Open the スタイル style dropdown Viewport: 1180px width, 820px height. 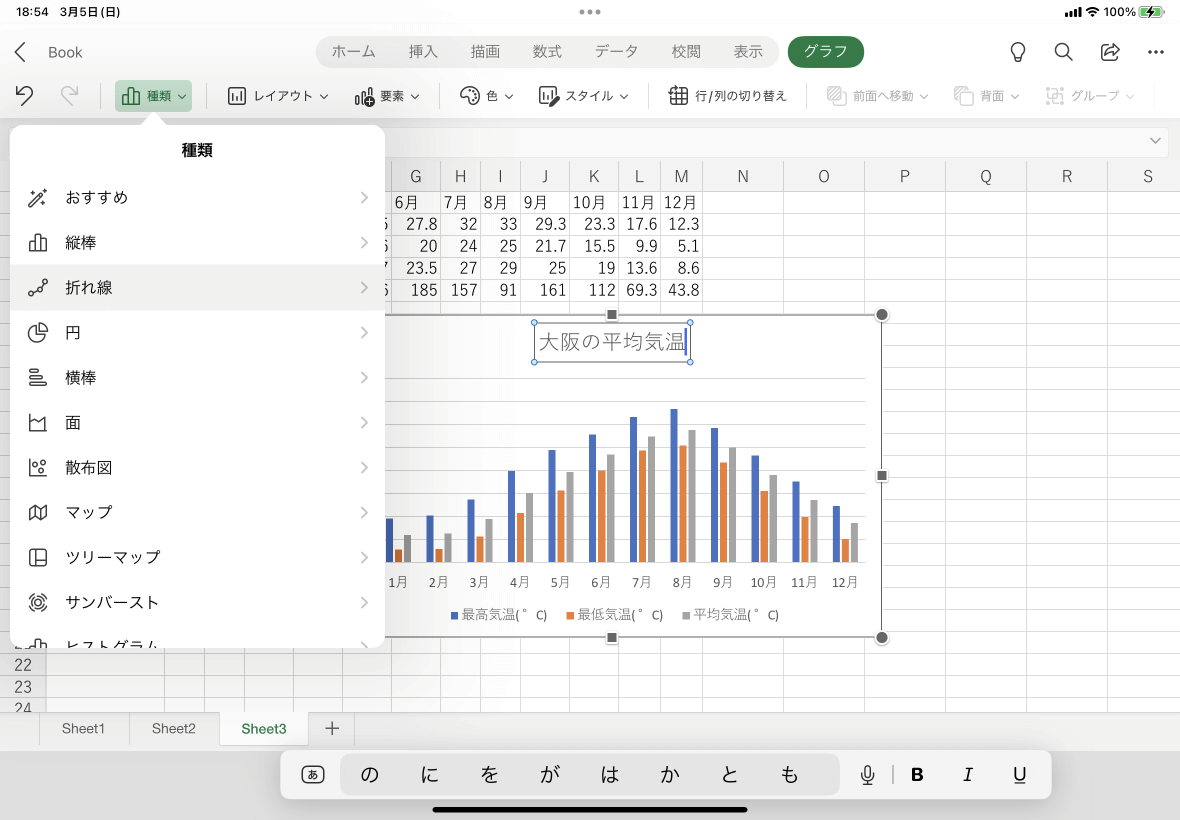point(583,96)
